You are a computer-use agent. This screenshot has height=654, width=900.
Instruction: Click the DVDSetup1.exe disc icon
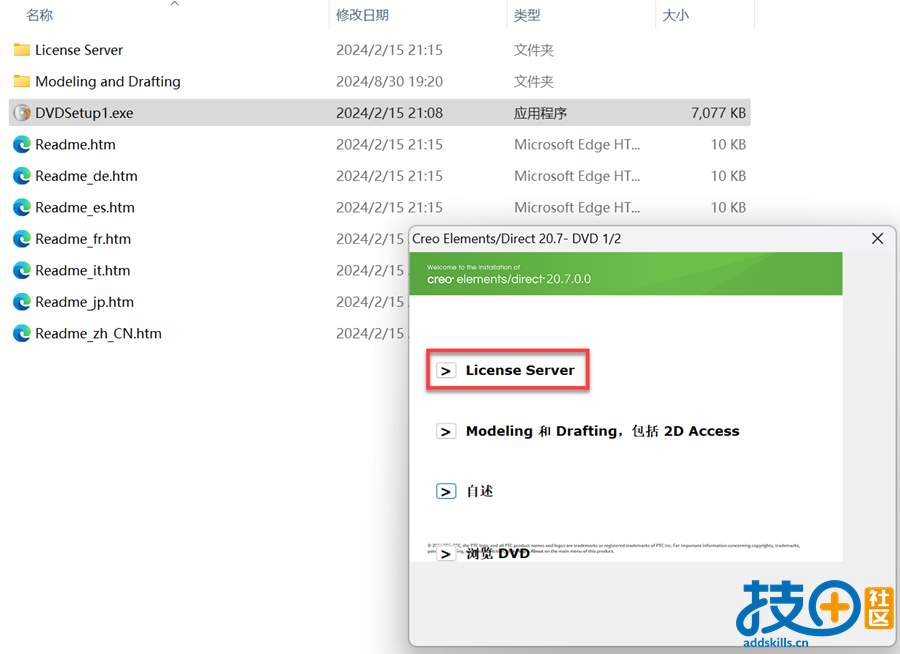[22, 113]
